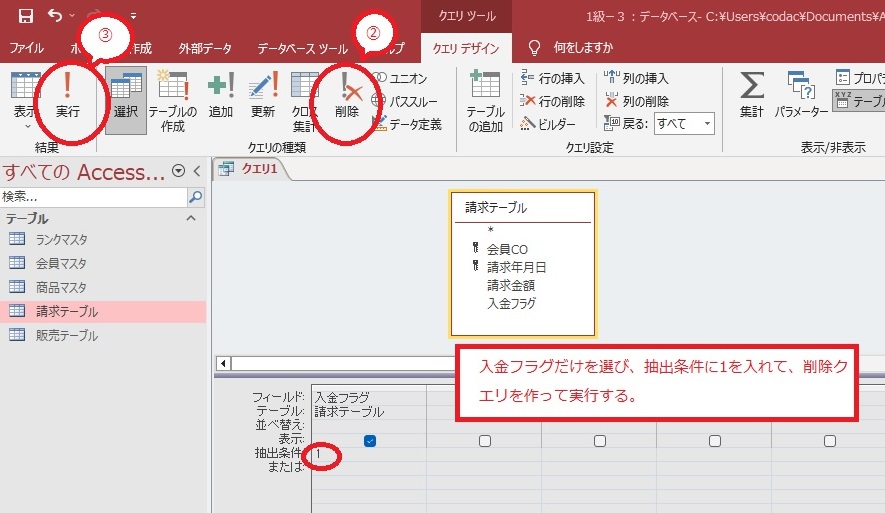The width and height of the screenshot is (885, 513).
Task: Uncheck the 表示 checkbox for 入金フラグ column
Action: tap(369, 441)
